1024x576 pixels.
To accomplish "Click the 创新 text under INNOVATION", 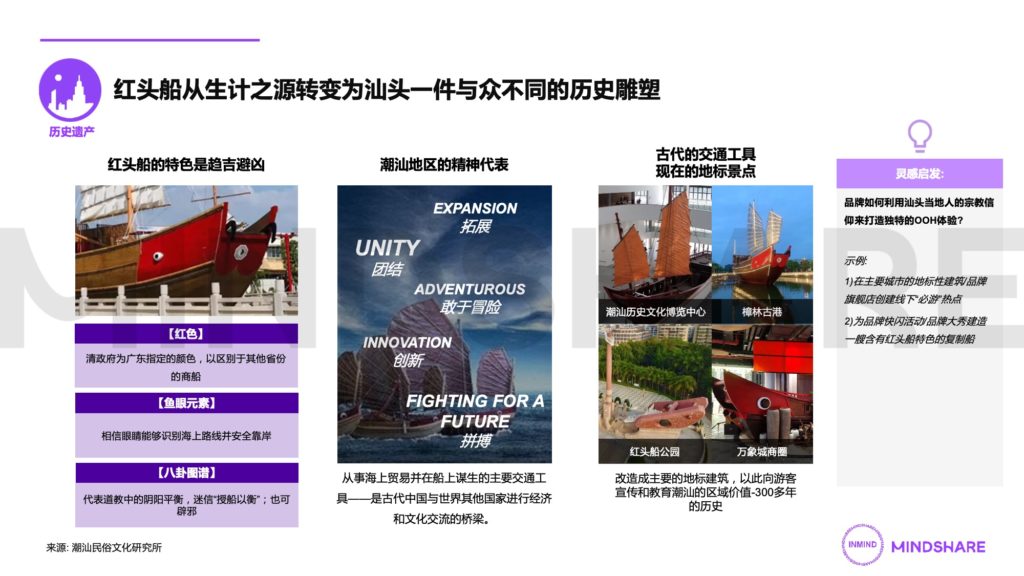I will (408, 360).
